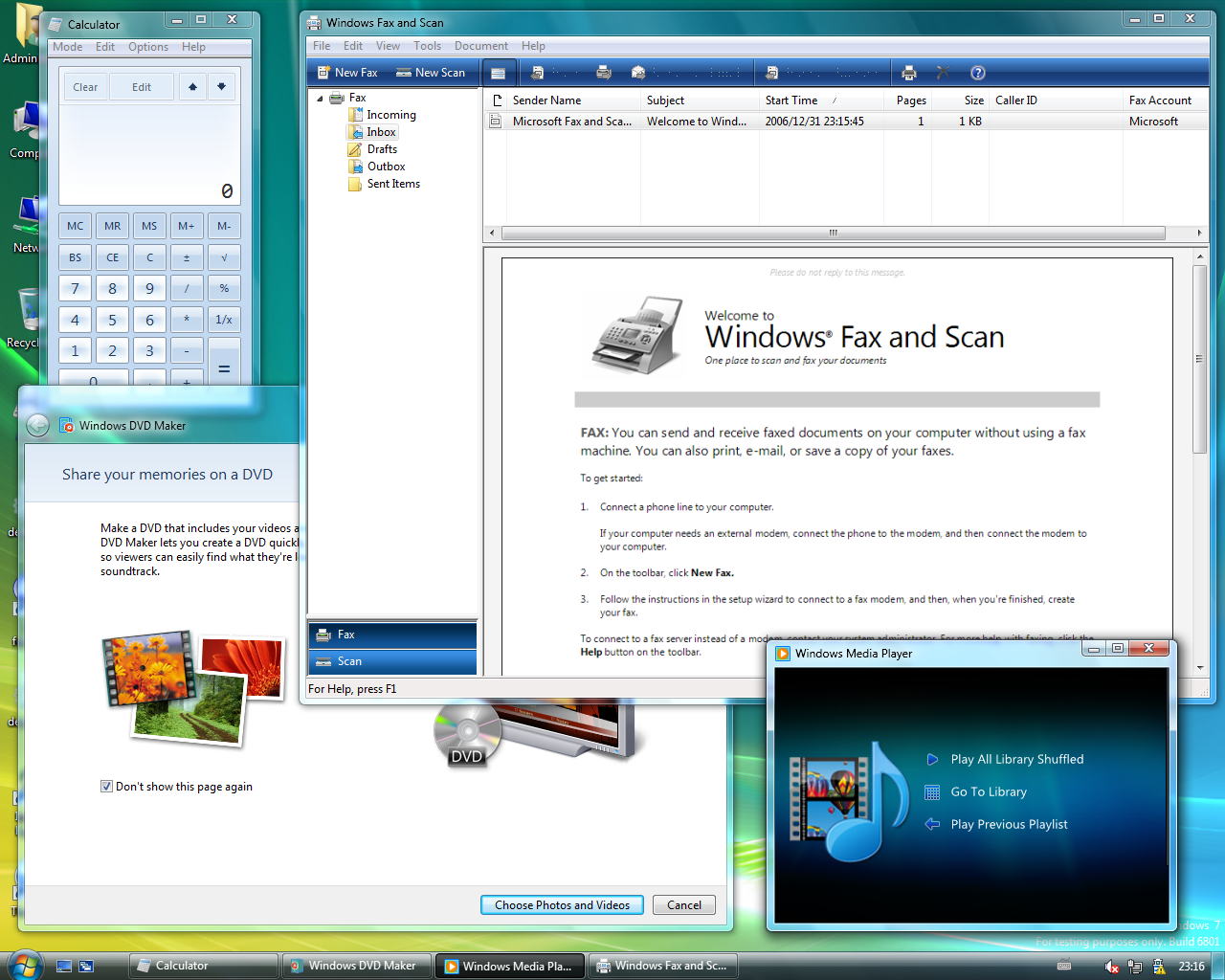Select Play All Library Shuffled
Viewport: 1225px width, 980px height.
coord(1016,760)
